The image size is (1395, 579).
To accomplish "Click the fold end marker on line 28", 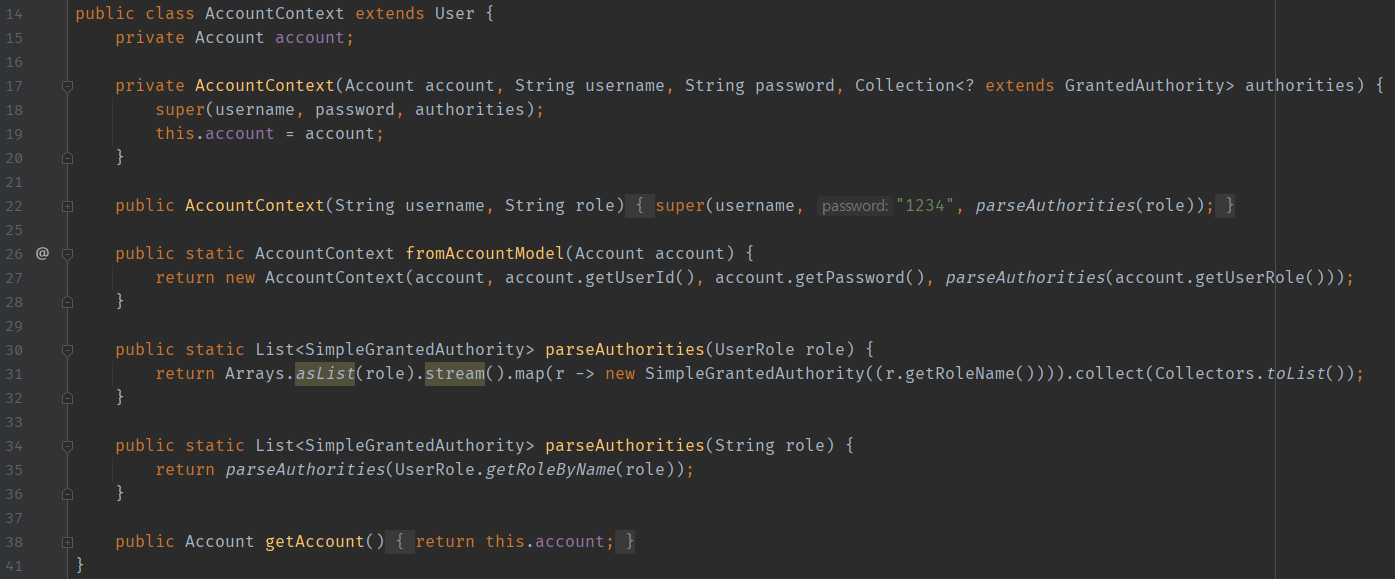I will click(x=68, y=301).
